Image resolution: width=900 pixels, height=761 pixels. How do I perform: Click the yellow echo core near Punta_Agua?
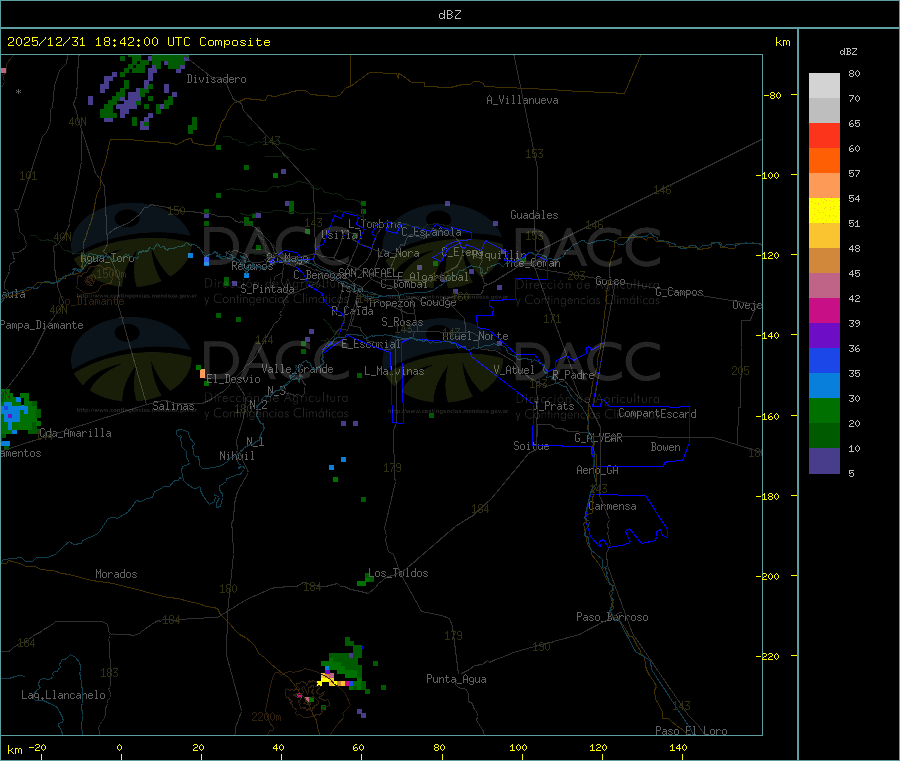pyautogui.click(x=327, y=681)
